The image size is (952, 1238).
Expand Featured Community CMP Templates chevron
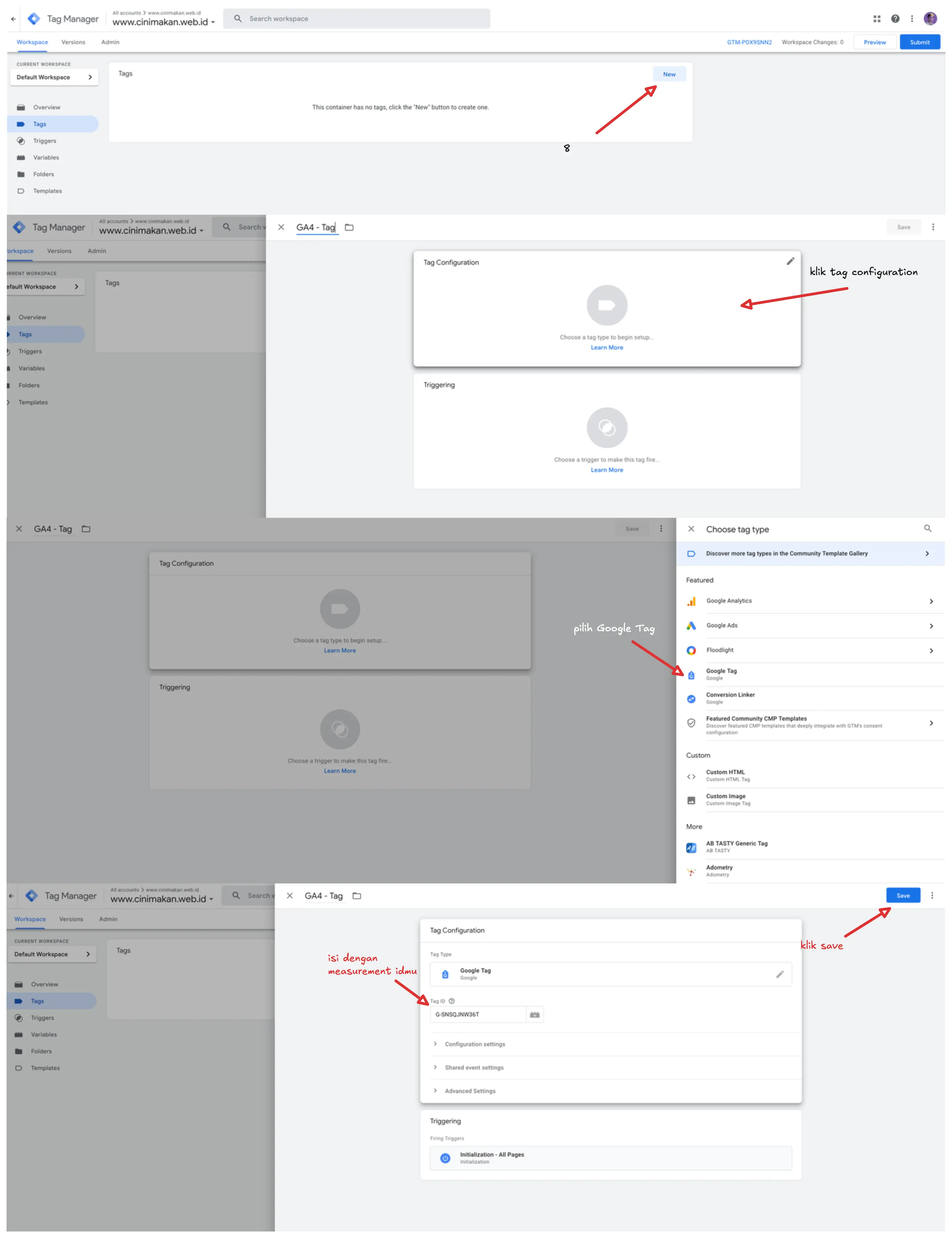(930, 723)
